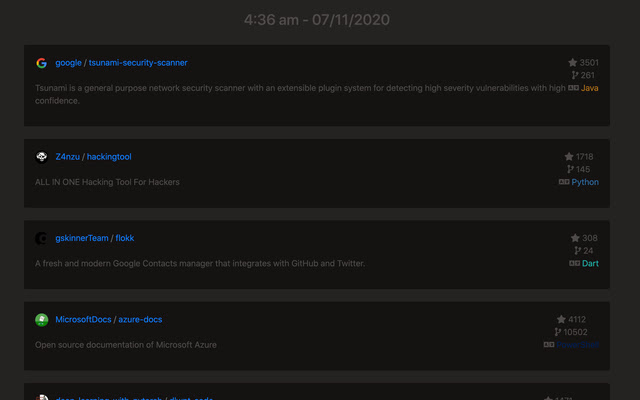Select the Python language label
This screenshot has width=640, height=400.
point(585,182)
